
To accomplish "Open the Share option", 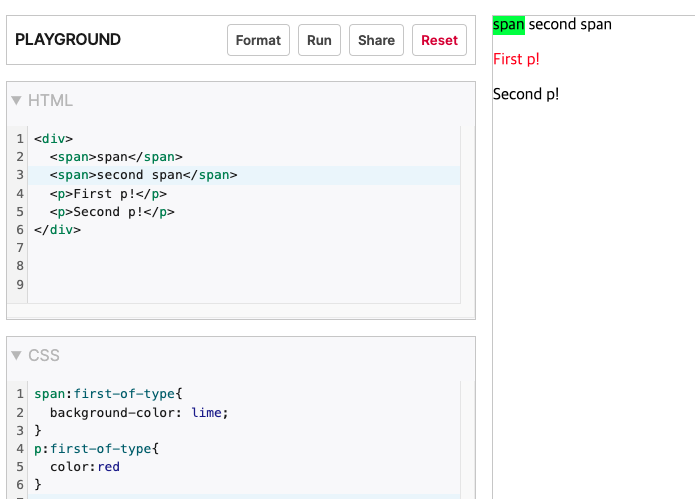I will [x=376, y=40].
